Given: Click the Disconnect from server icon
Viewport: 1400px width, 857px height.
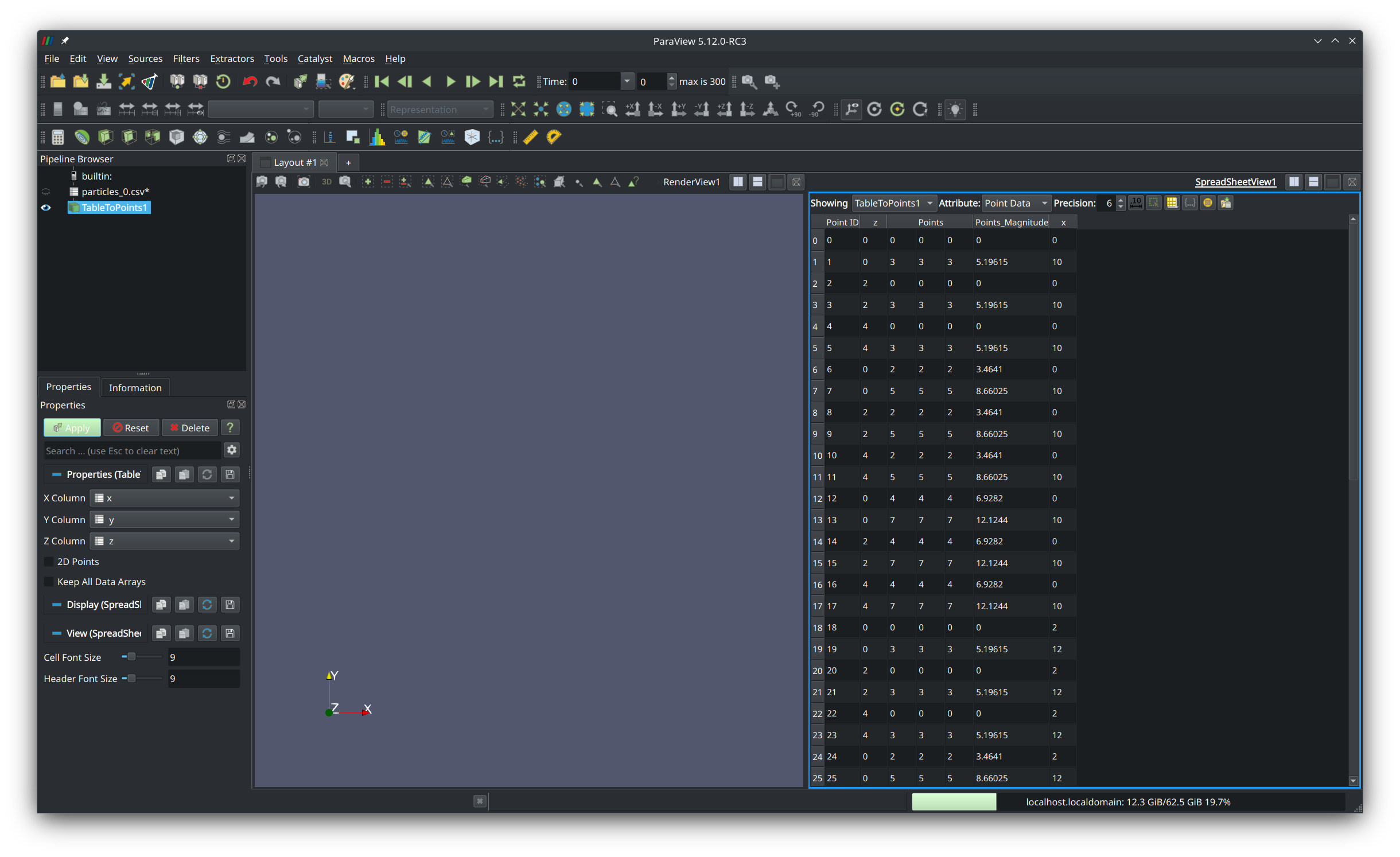Looking at the screenshot, I should coord(200,81).
